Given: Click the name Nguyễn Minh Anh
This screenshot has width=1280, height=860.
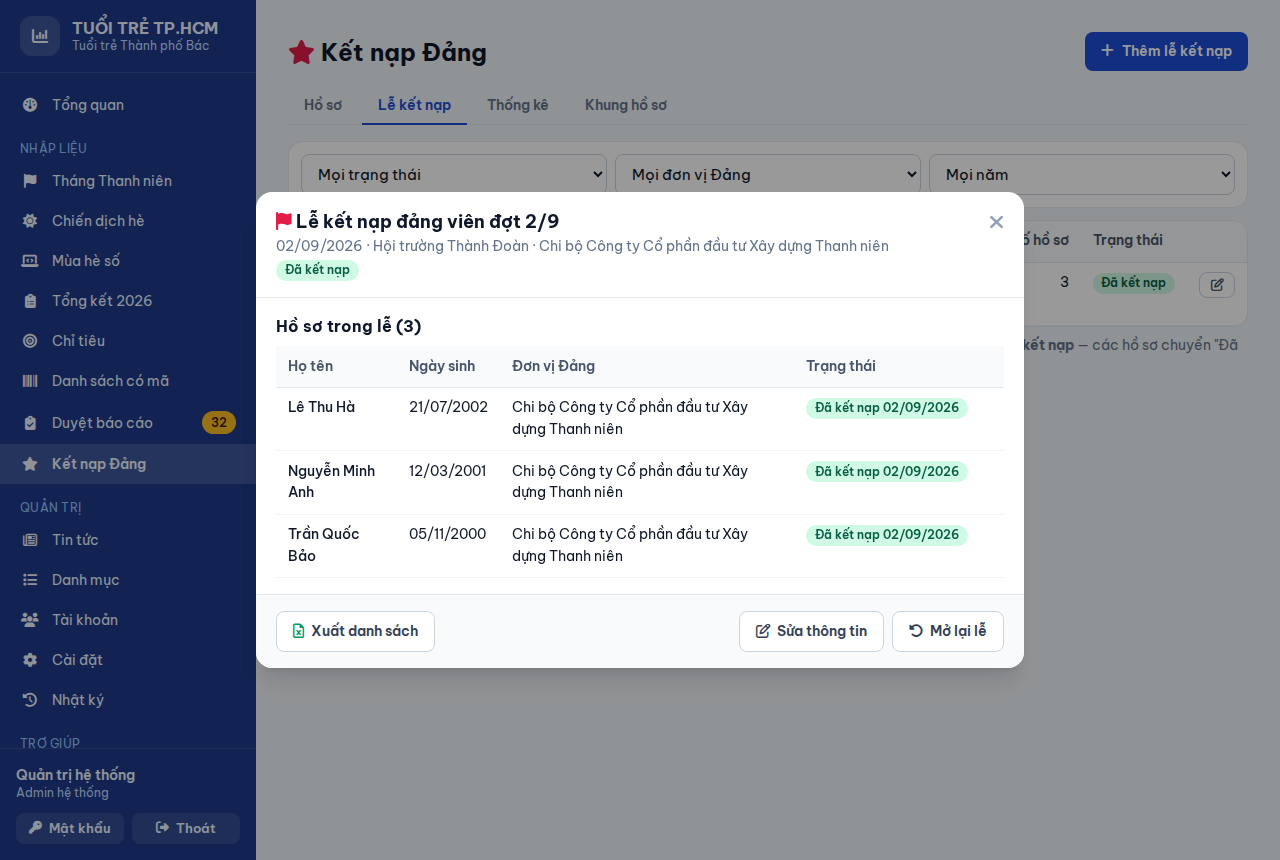Looking at the screenshot, I should pos(332,481).
